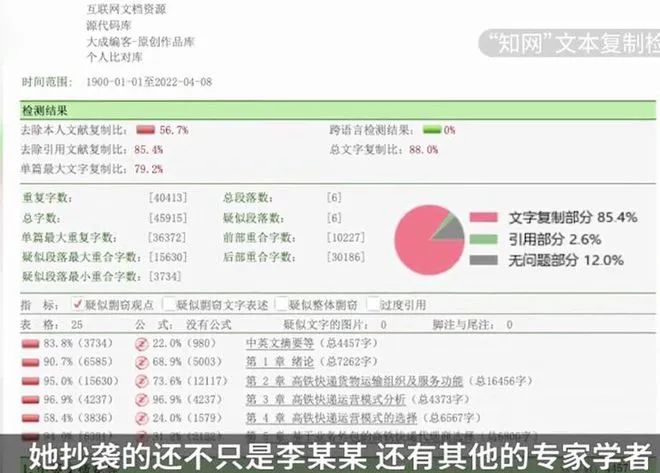Open the 第1章 绪论 link
Screen dimensions: 660x473
pyautogui.click(x=280, y=362)
